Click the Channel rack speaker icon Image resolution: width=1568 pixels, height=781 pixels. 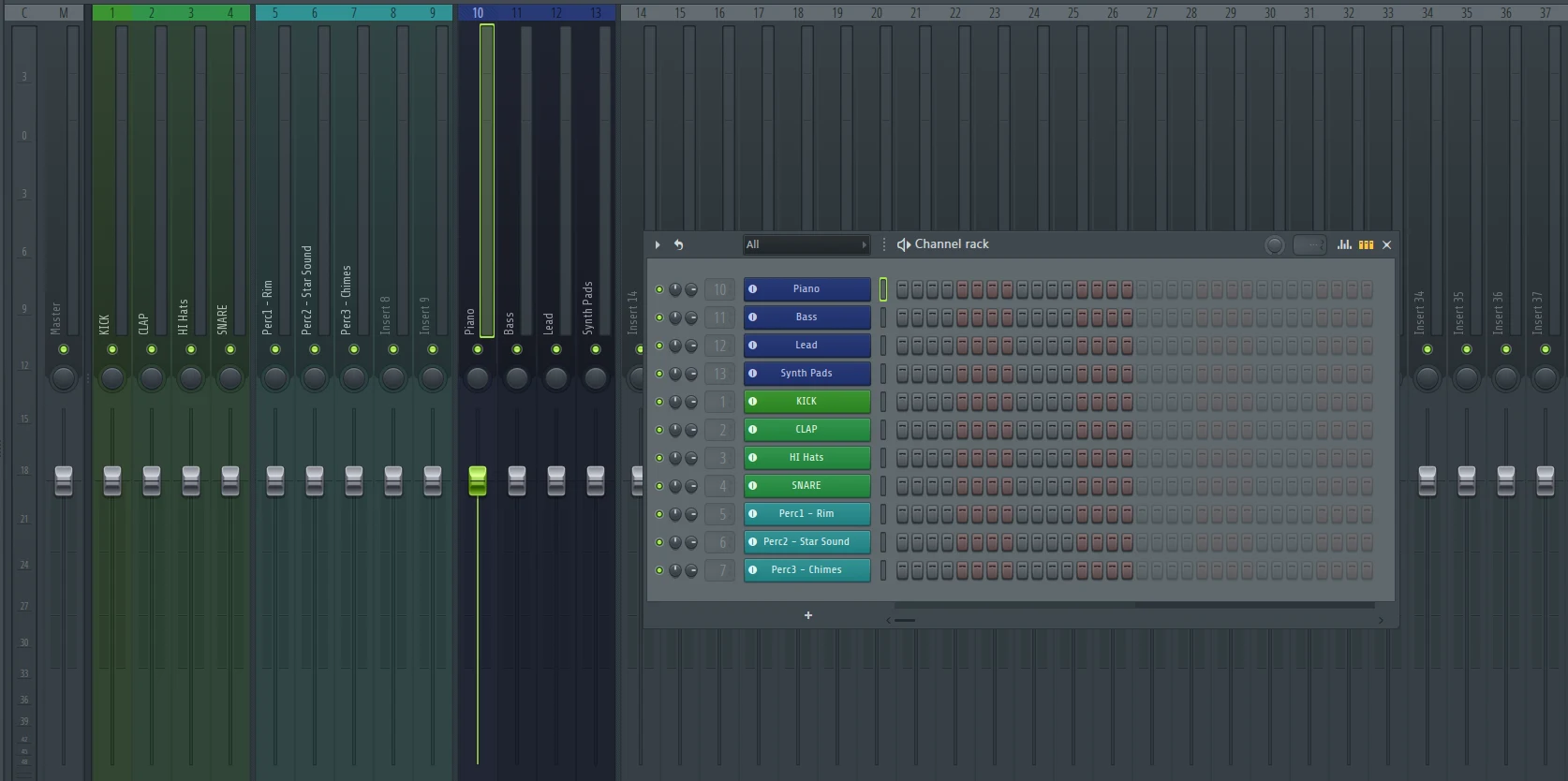pos(903,244)
